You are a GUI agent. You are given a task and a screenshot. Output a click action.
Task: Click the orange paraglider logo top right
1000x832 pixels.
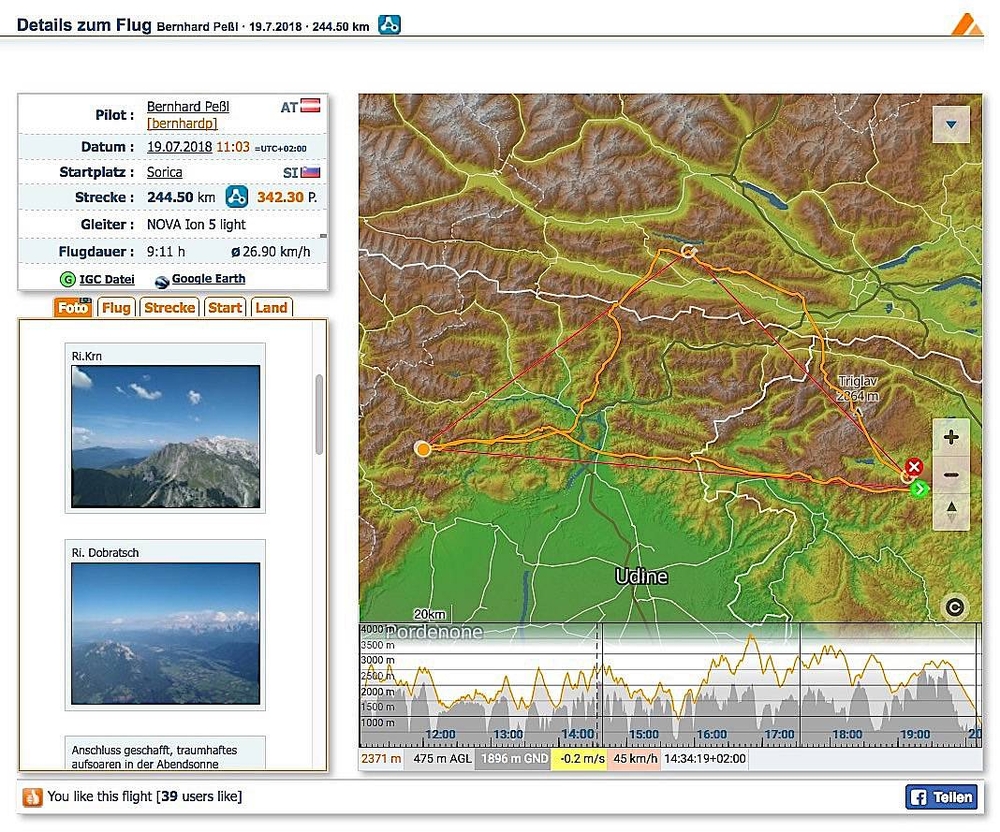click(x=966, y=24)
